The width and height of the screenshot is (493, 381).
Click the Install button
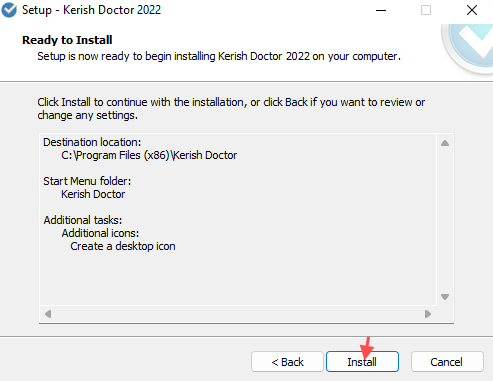pyautogui.click(x=362, y=361)
